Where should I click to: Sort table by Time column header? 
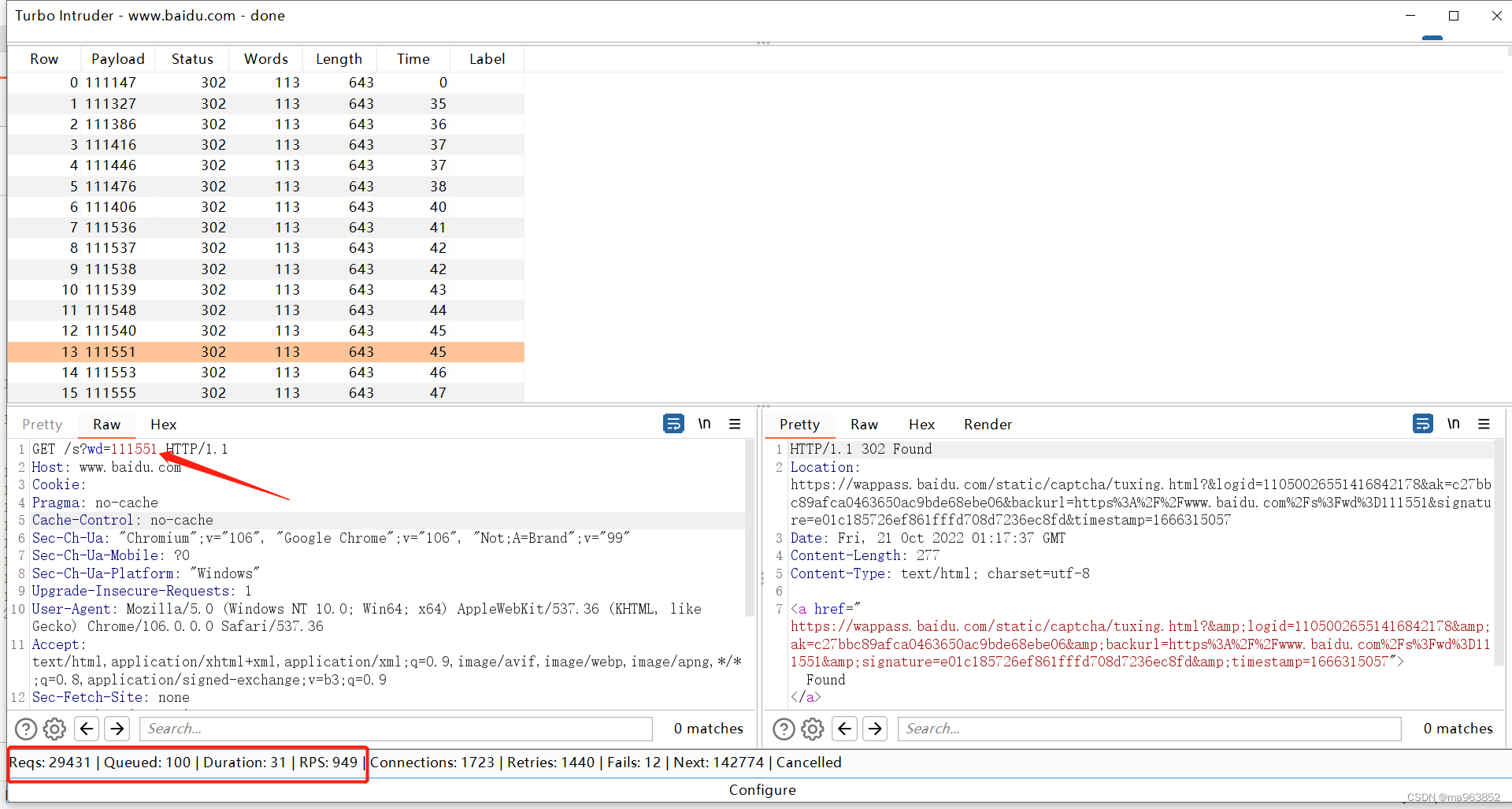click(413, 59)
